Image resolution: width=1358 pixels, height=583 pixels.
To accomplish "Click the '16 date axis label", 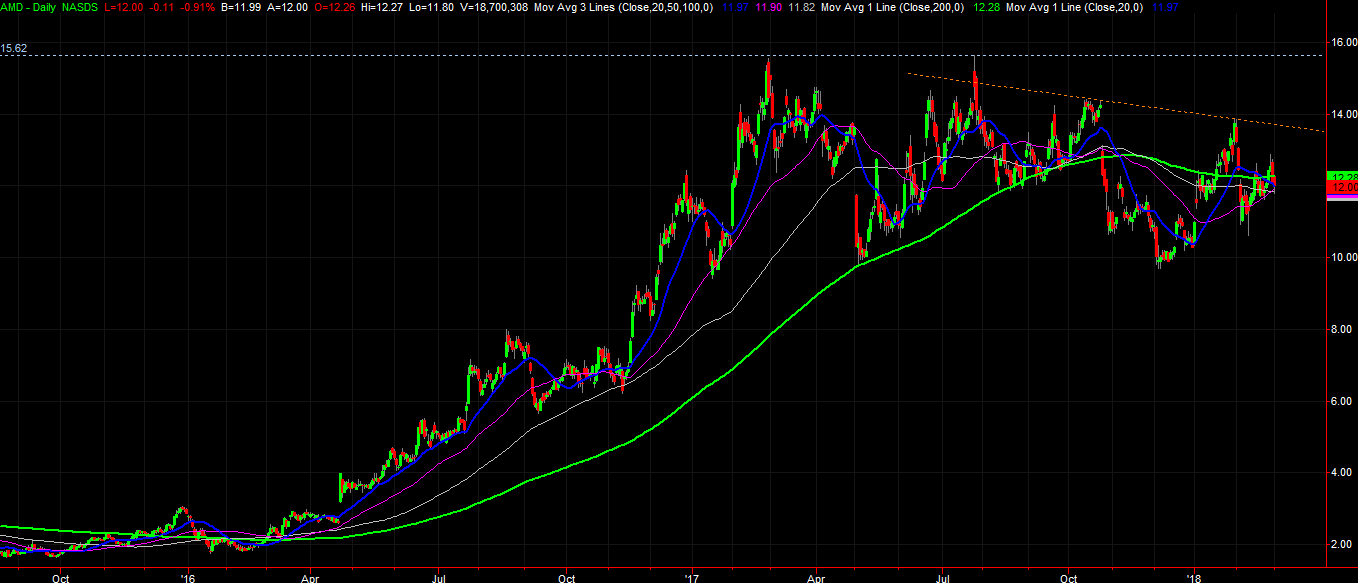I will 188,577.
